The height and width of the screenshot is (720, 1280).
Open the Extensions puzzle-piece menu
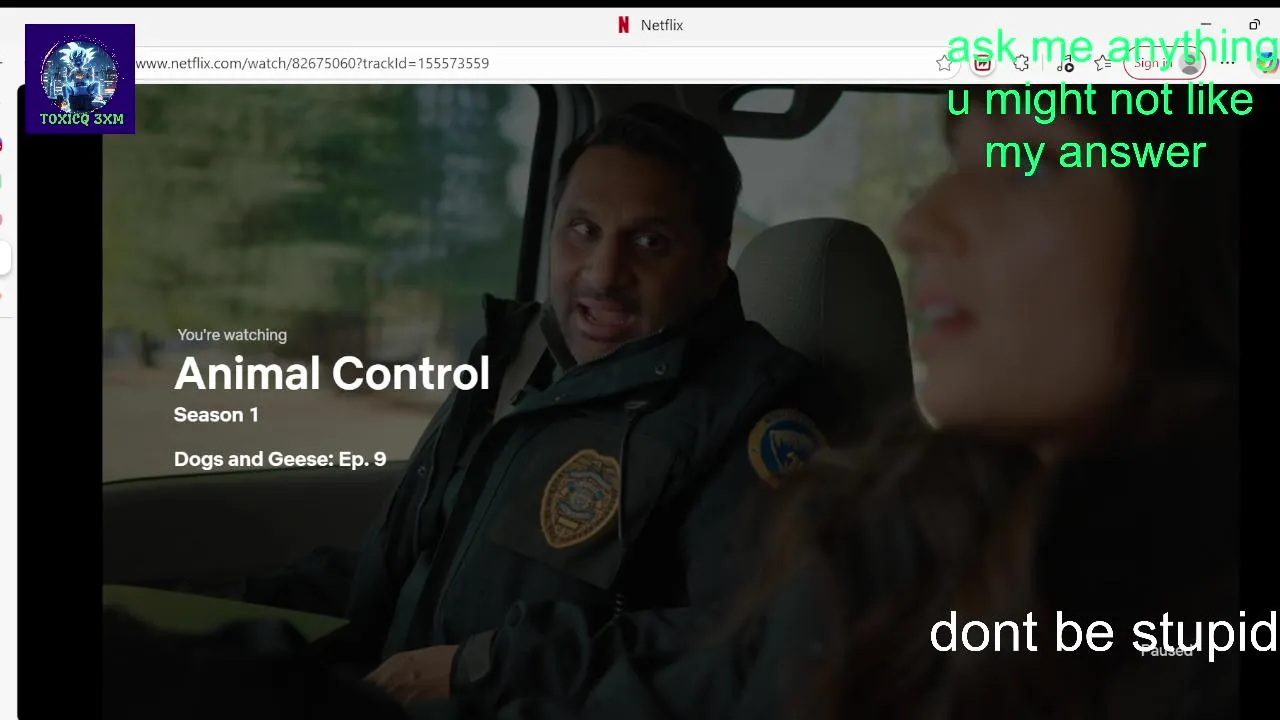tap(1021, 63)
